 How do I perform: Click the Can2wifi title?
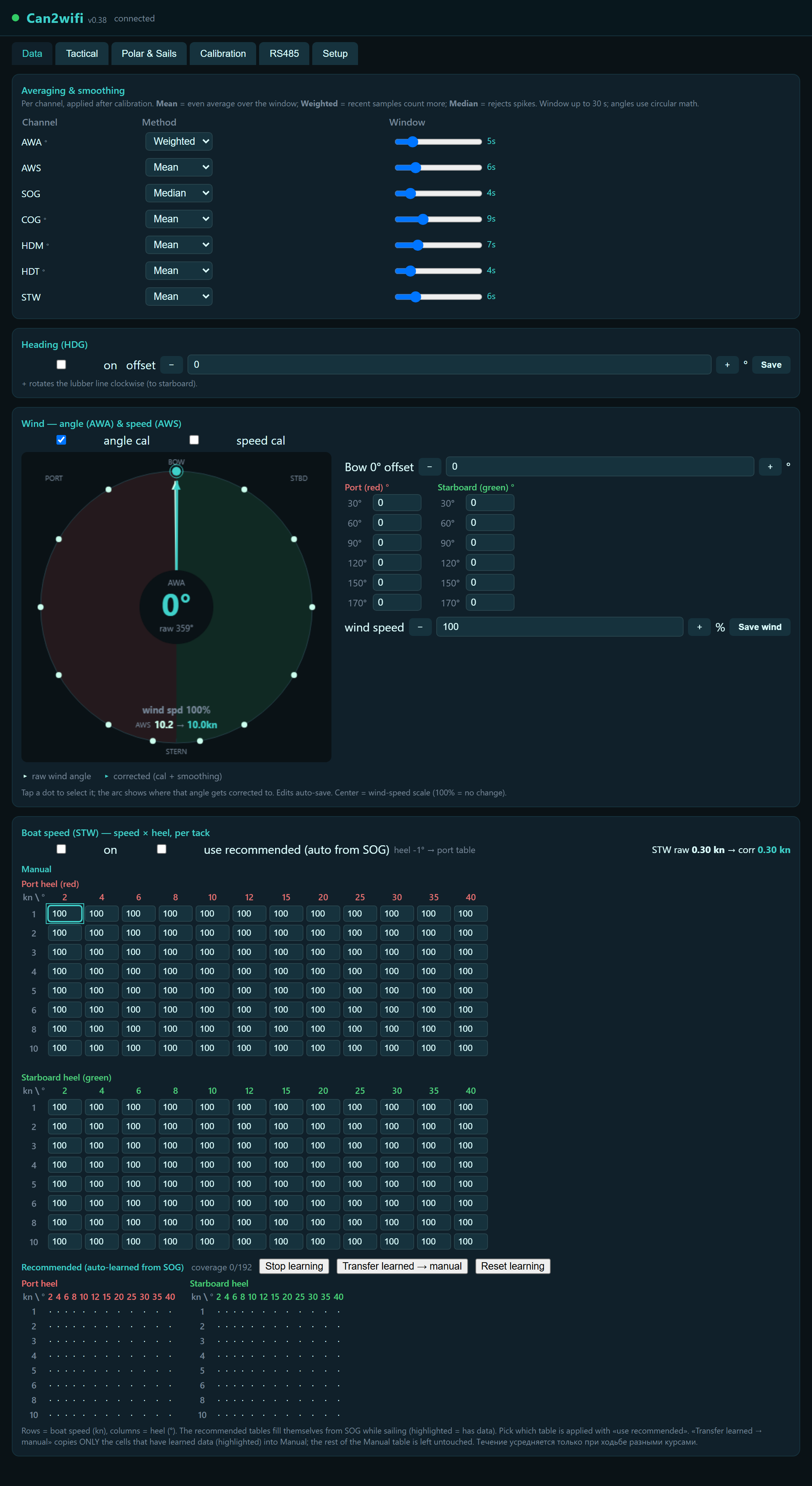[55, 18]
